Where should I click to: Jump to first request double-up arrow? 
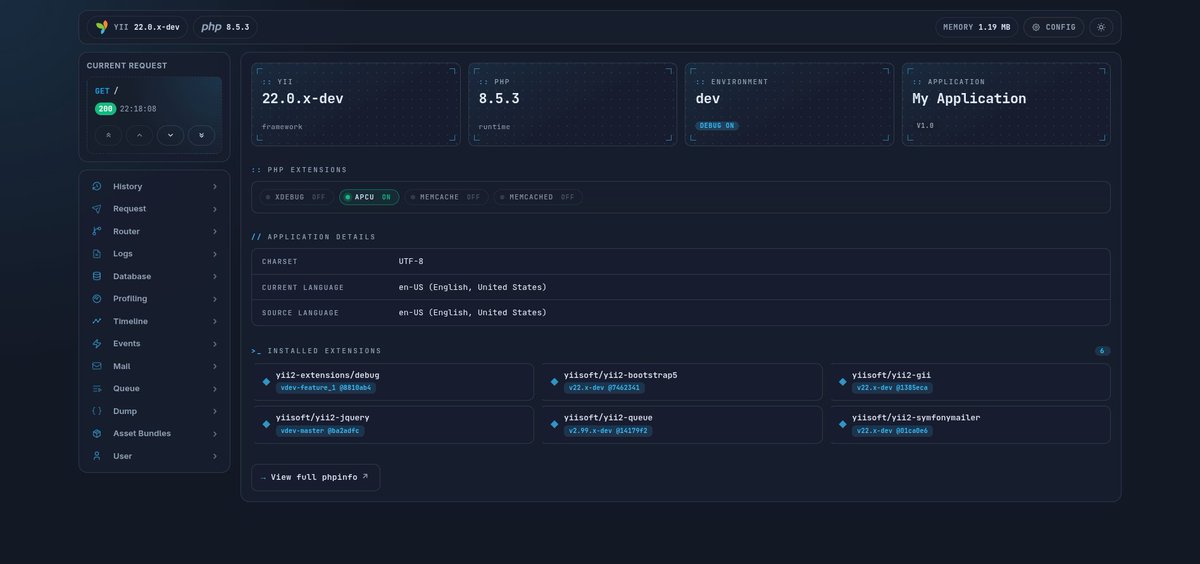point(109,135)
